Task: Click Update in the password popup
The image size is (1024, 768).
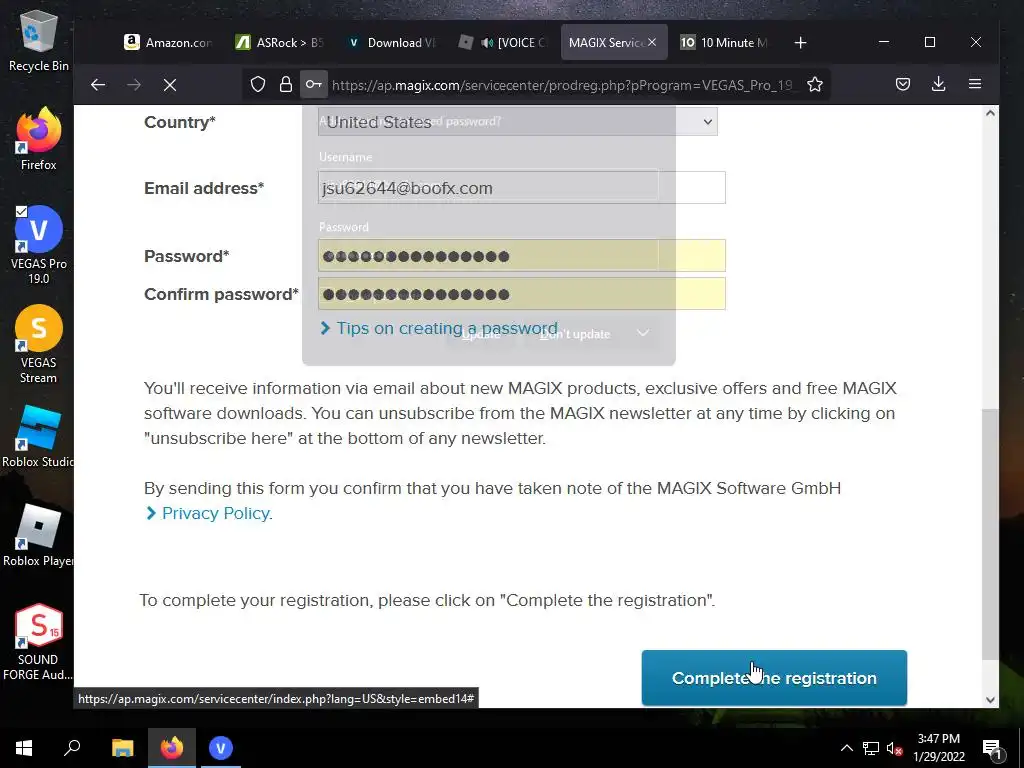Action: point(481,334)
